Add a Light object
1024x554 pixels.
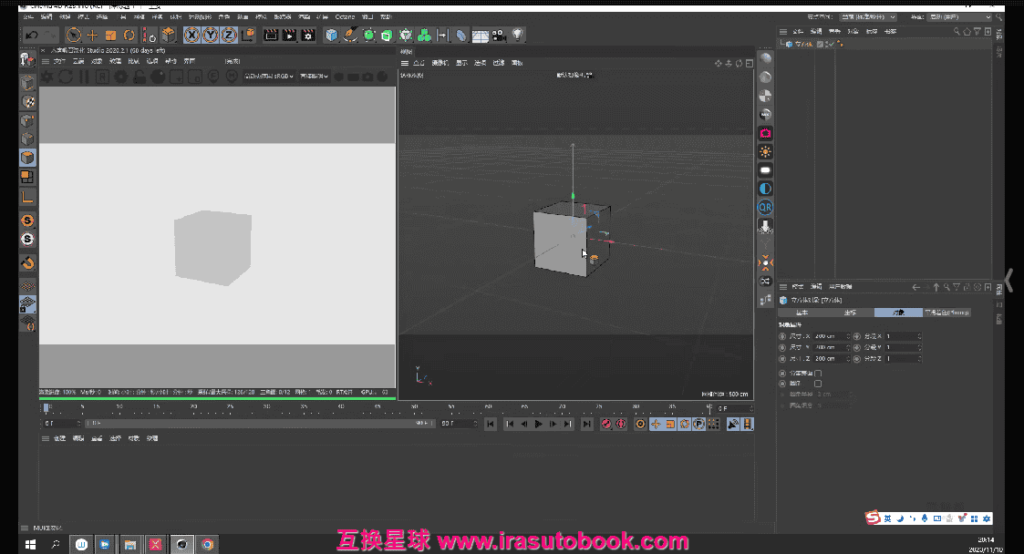518,35
